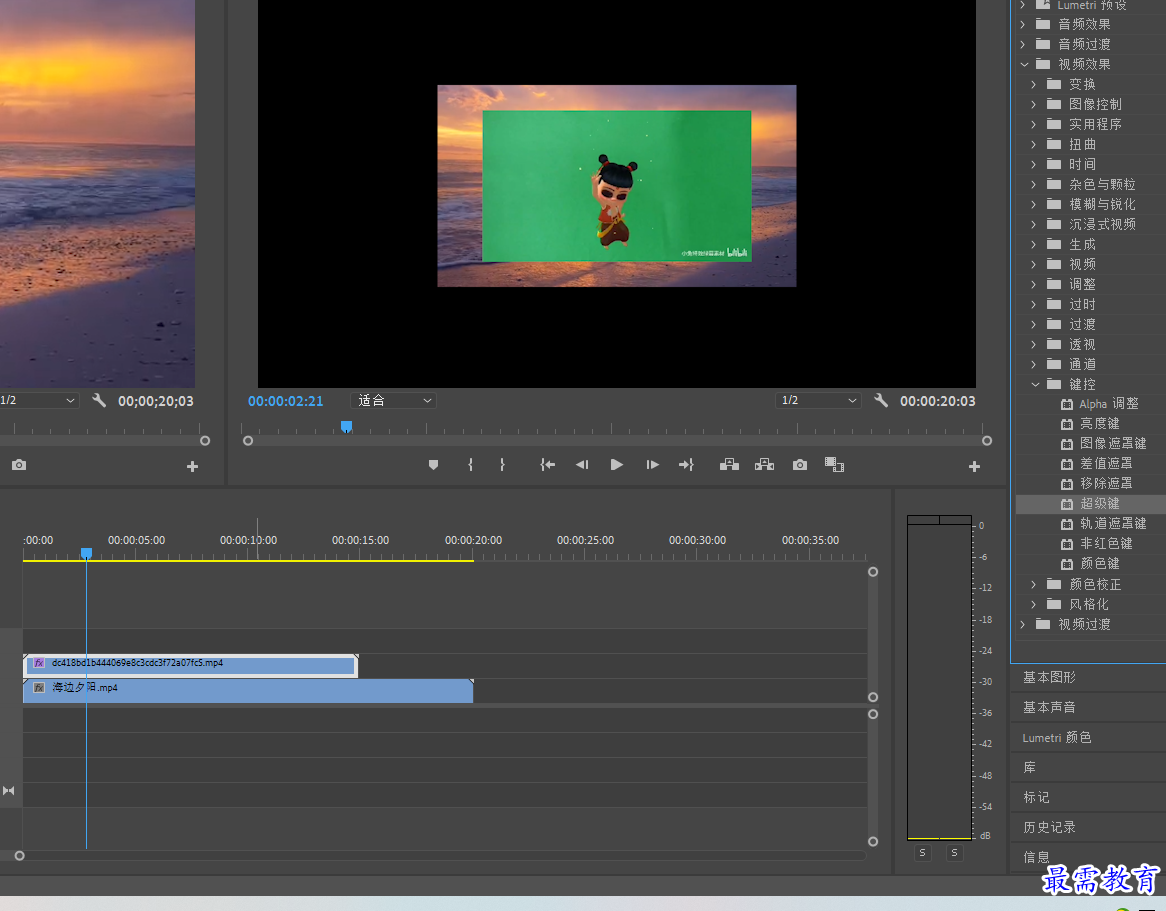Play the program monitor sequence

click(x=616, y=465)
